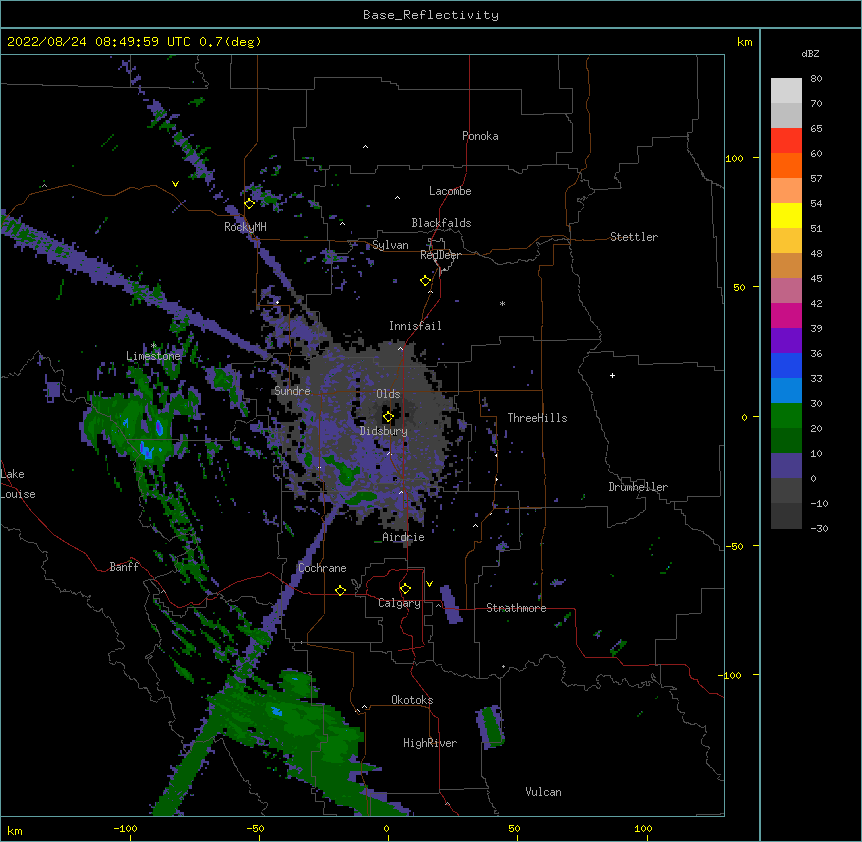Pick the slate-purple 0-10 dBZ legend swatch
The width and height of the screenshot is (862, 842).
click(x=786, y=466)
